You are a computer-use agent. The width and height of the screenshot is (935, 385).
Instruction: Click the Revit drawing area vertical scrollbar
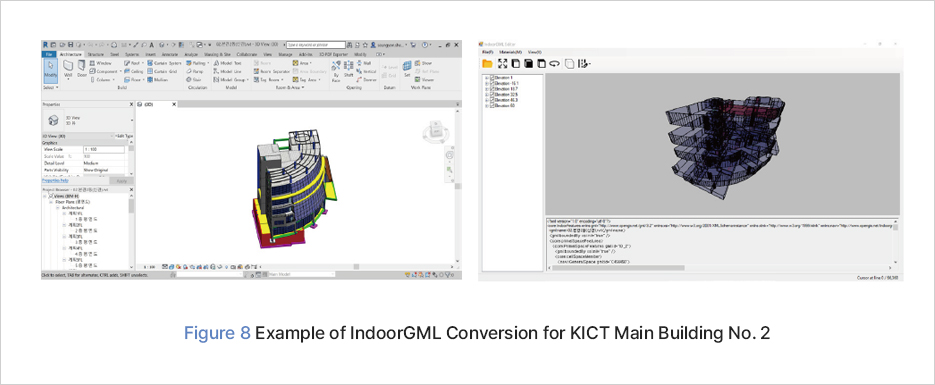pos(457,186)
